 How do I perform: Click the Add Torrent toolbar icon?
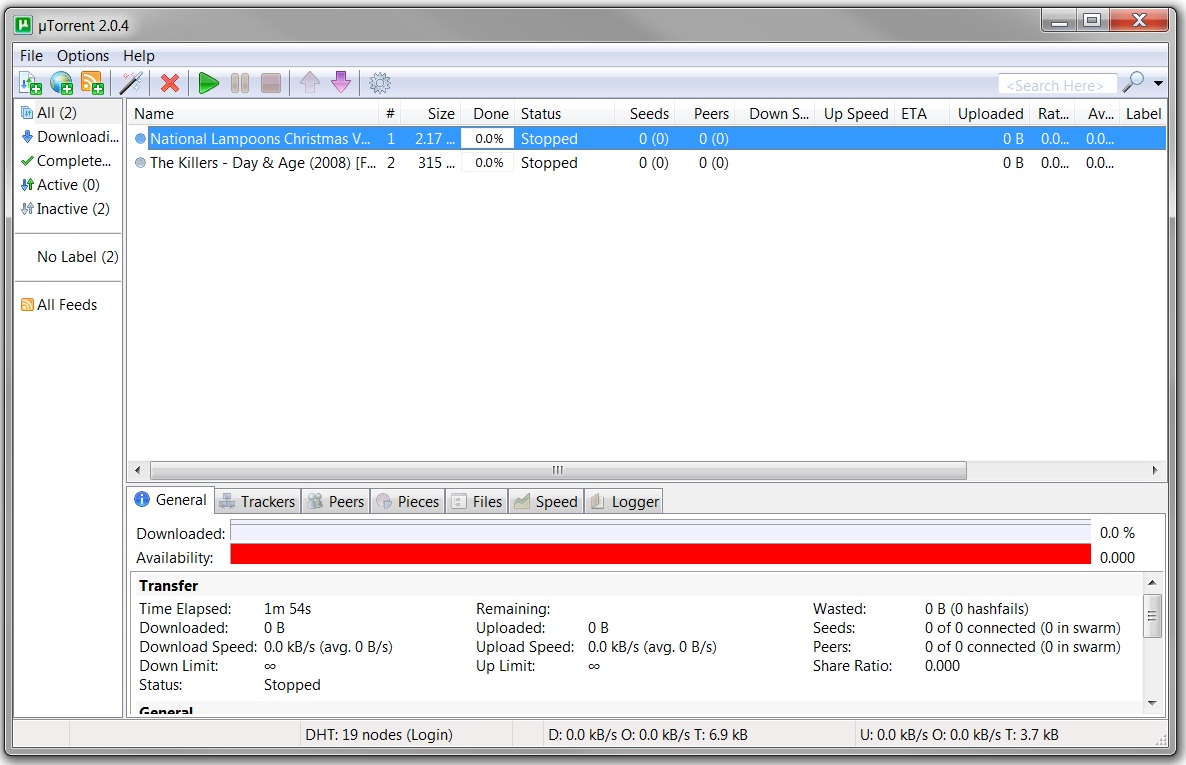[x=30, y=82]
